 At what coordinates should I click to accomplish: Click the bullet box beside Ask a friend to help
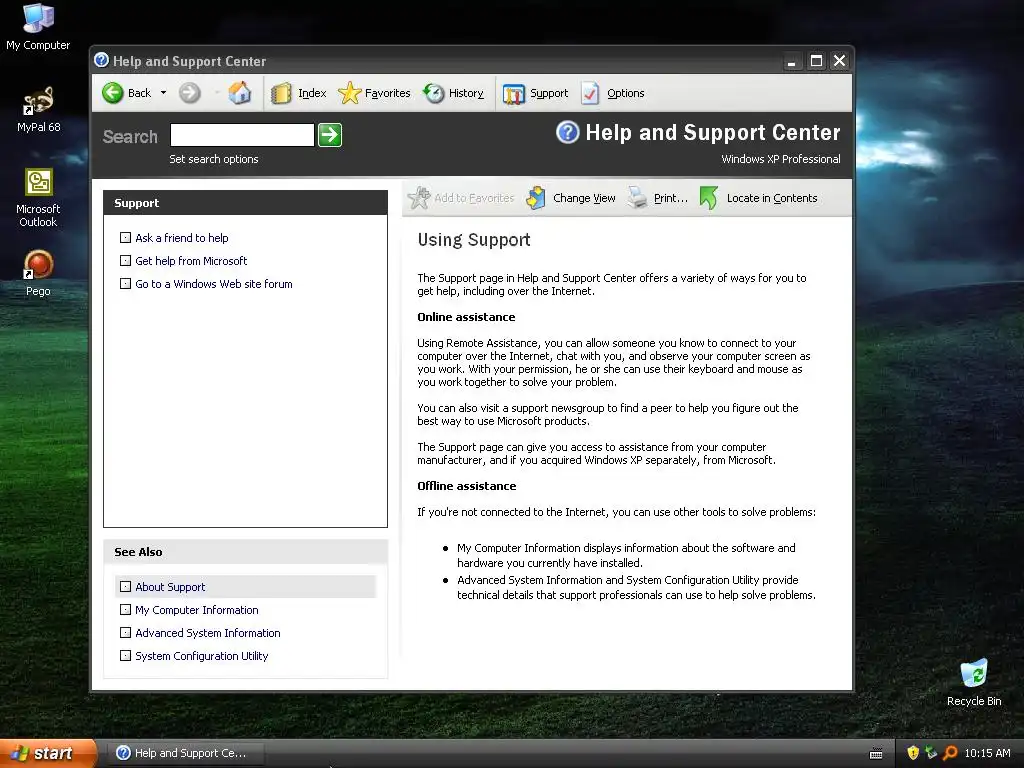(x=125, y=238)
